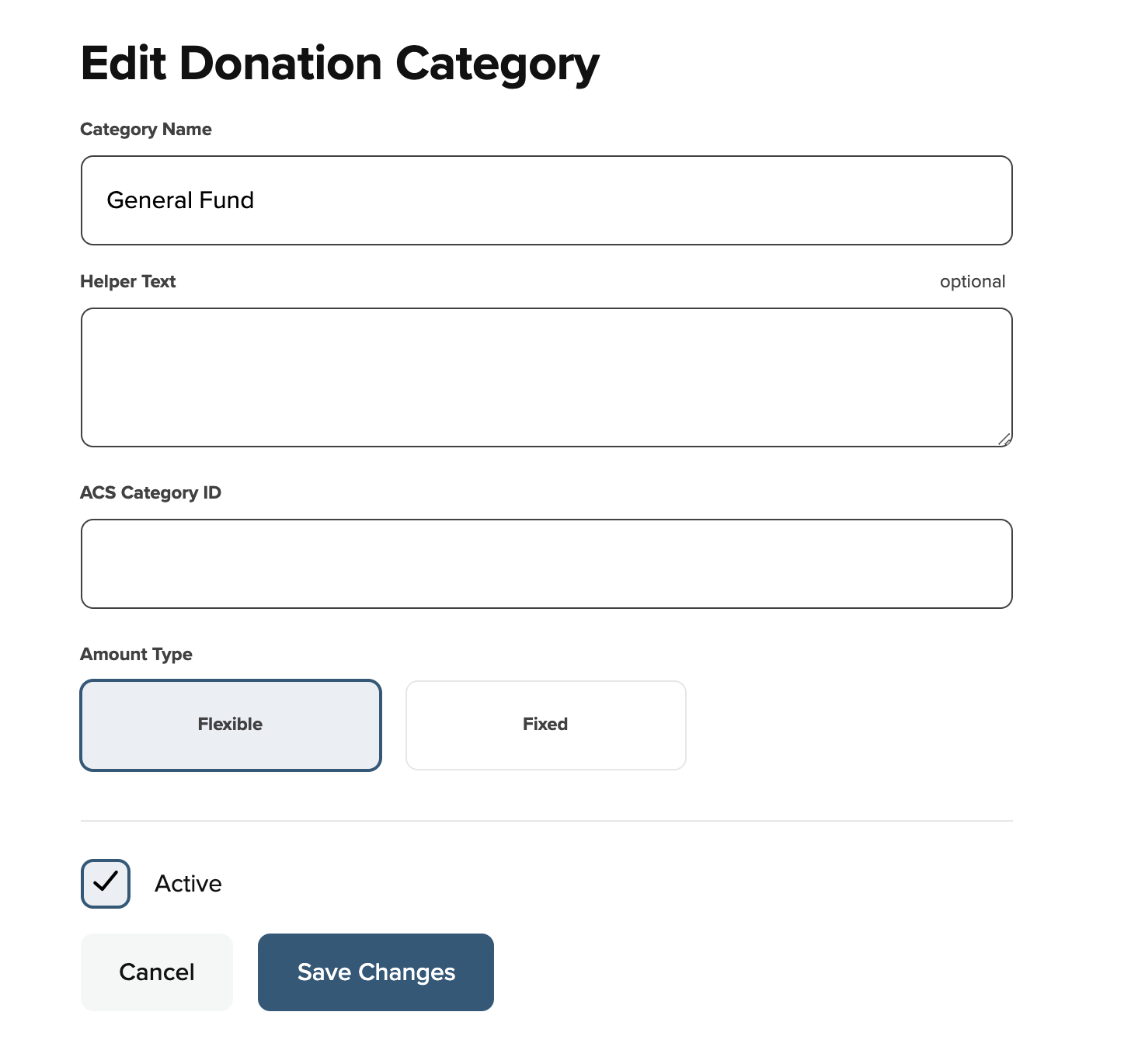The height and width of the screenshot is (1064, 1145).
Task: Focus the ACS Category ID field
Action: tap(546, 564)
